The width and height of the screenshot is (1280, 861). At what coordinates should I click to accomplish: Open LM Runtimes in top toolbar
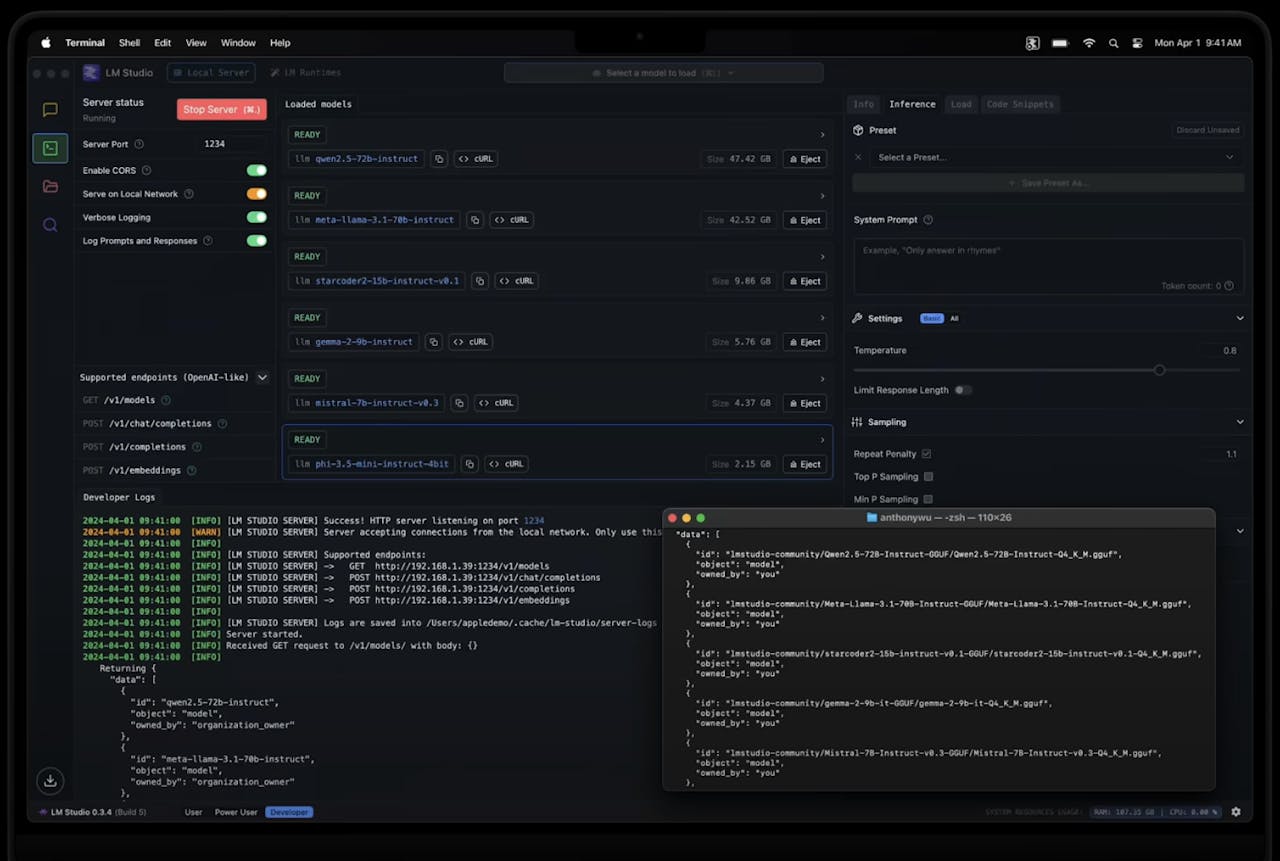point(305,73)
